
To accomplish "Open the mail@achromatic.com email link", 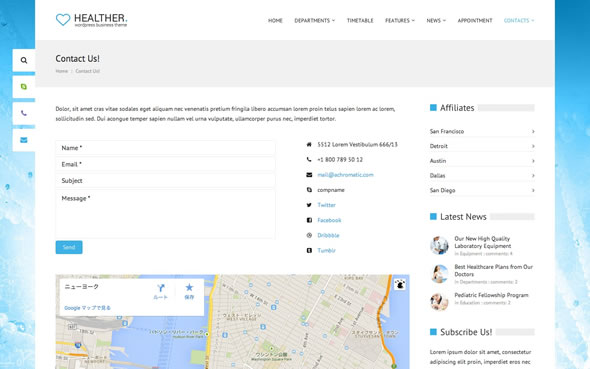I will coord(345,175).
